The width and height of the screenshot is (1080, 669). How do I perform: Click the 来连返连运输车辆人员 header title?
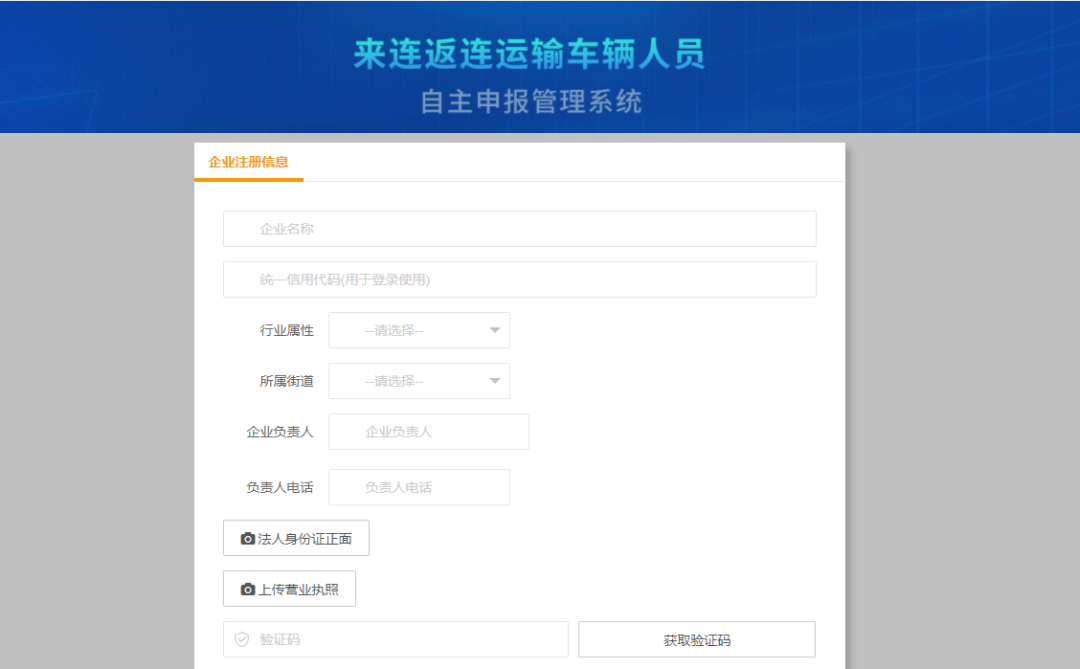click(530, 54)
